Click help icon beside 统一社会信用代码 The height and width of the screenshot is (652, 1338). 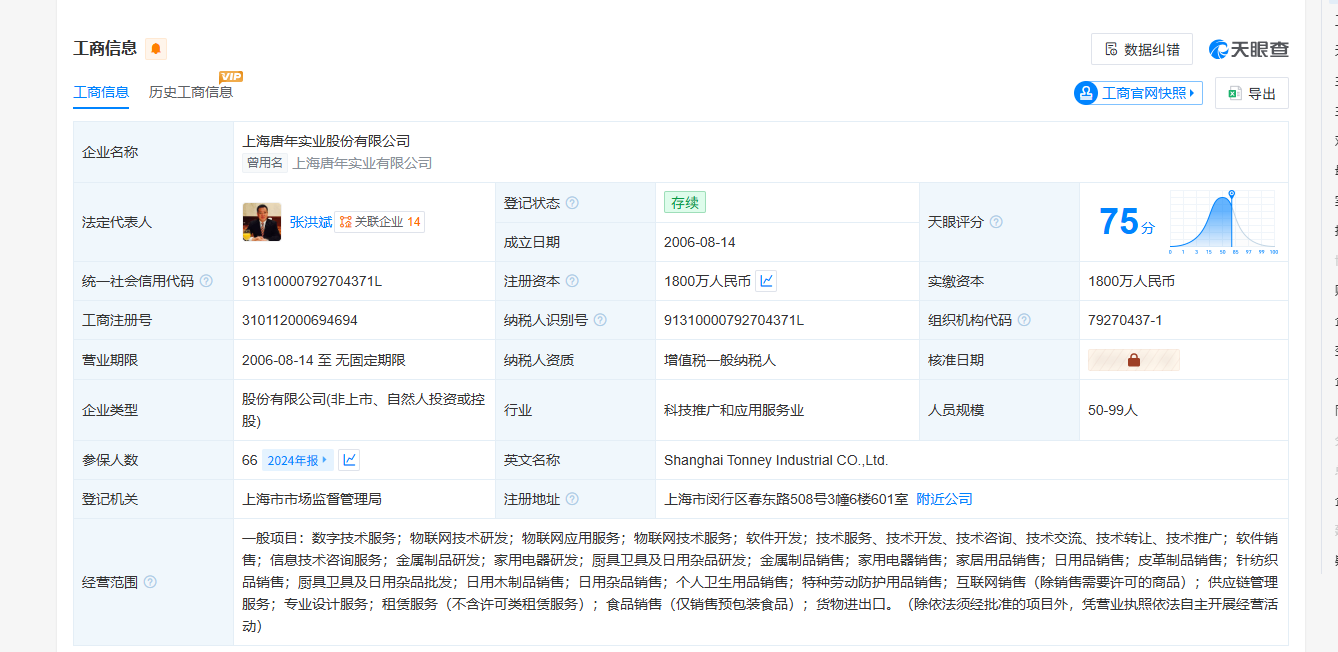(206, 281)
